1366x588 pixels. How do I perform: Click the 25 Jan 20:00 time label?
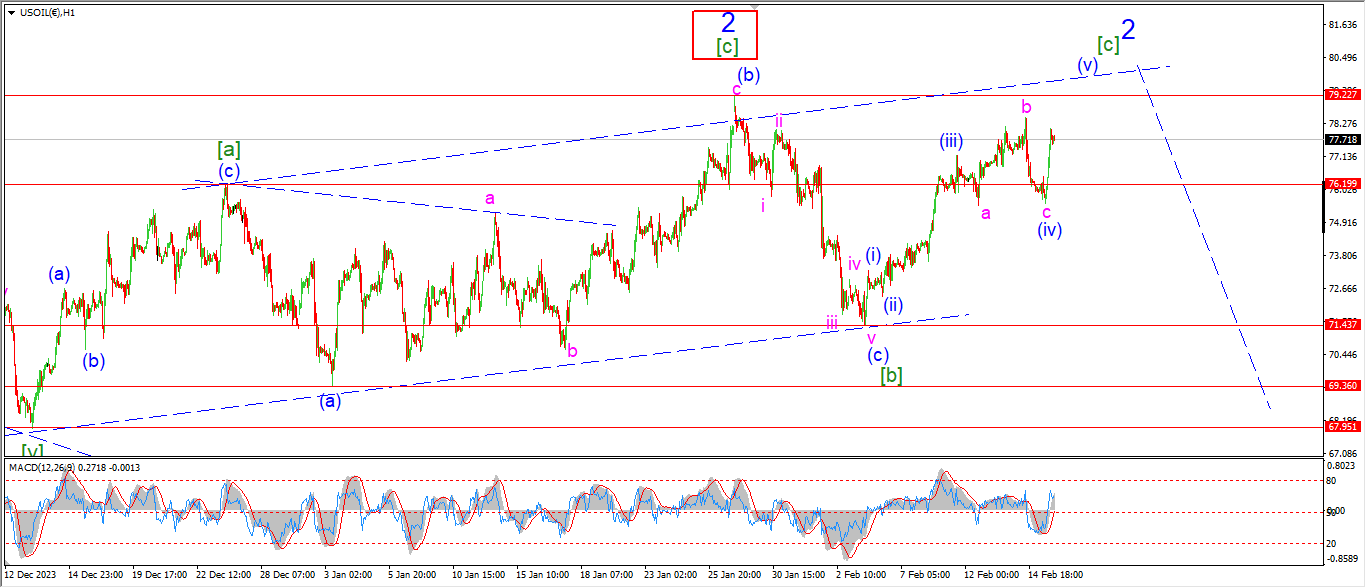tap(734, 575)
